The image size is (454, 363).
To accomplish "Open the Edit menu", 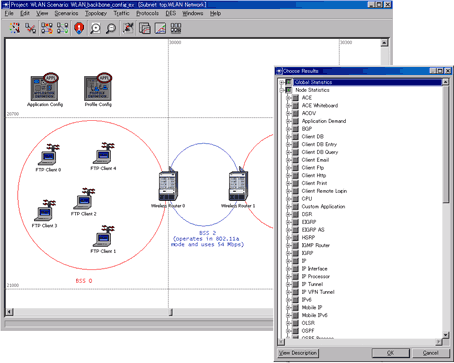I will 25,13.
